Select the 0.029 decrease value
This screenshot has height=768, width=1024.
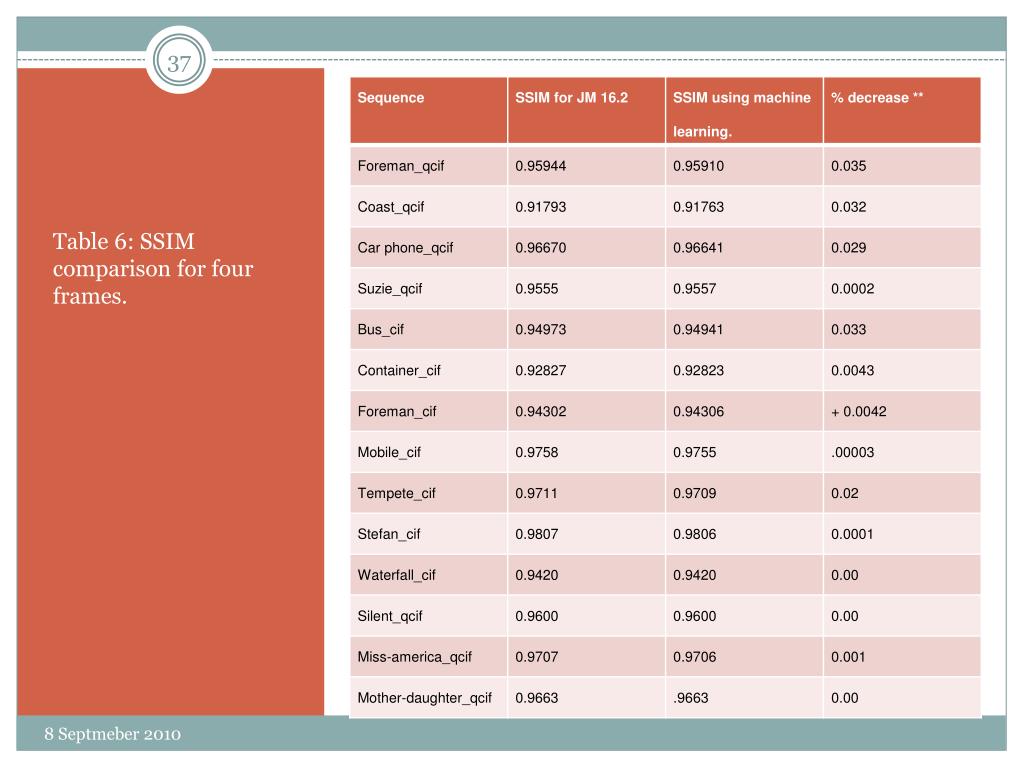click(x=848, y=248)
